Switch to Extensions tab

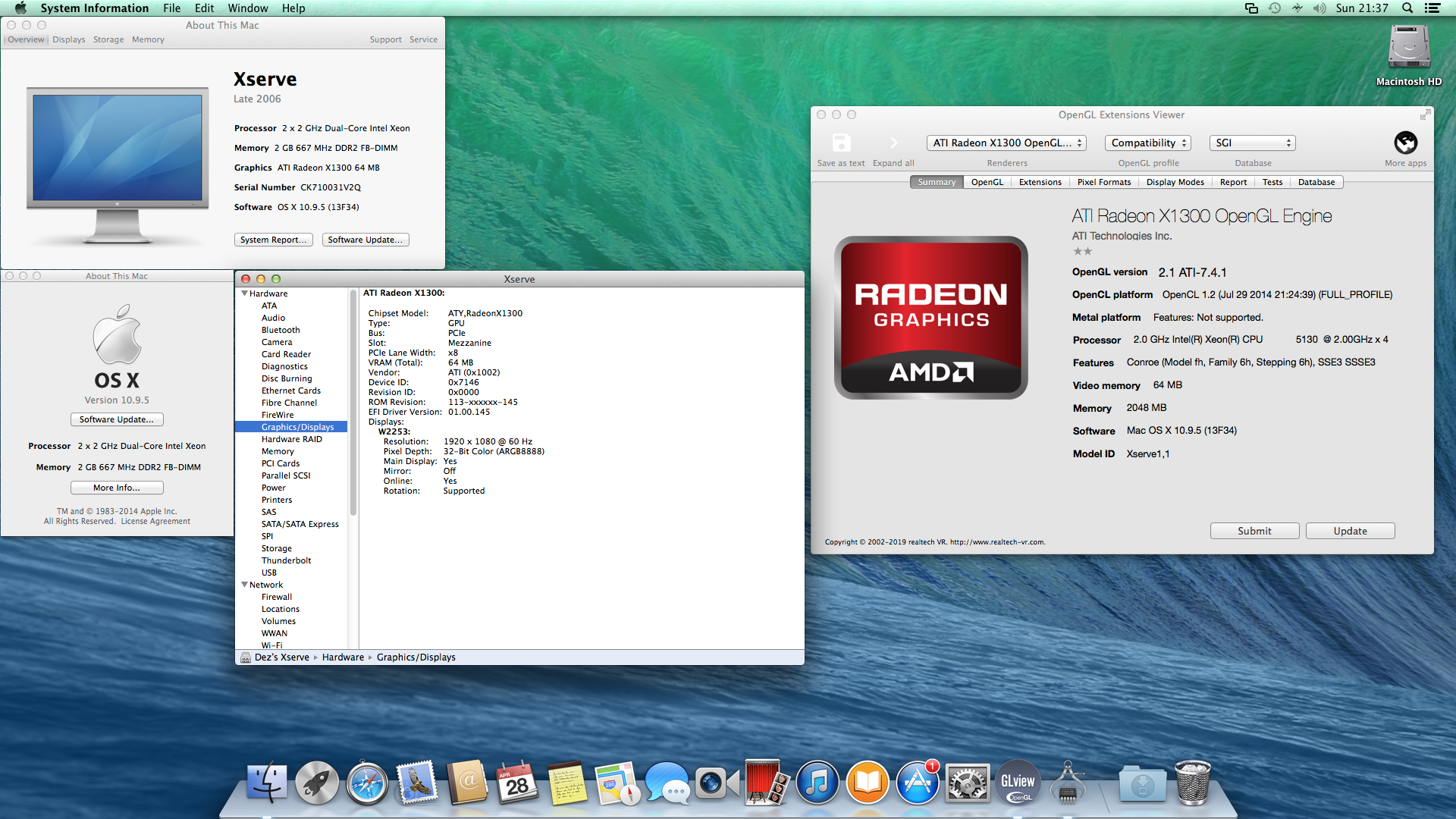tap(1040, 182)
